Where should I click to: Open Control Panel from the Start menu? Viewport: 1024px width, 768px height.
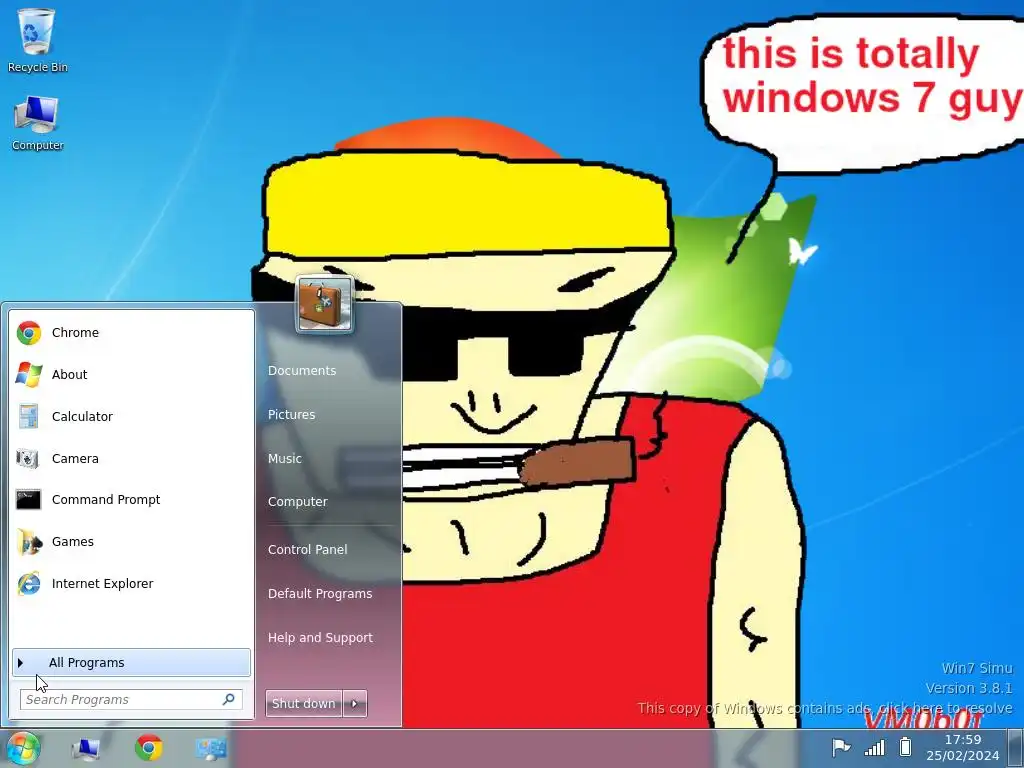[x=308, y=550]
